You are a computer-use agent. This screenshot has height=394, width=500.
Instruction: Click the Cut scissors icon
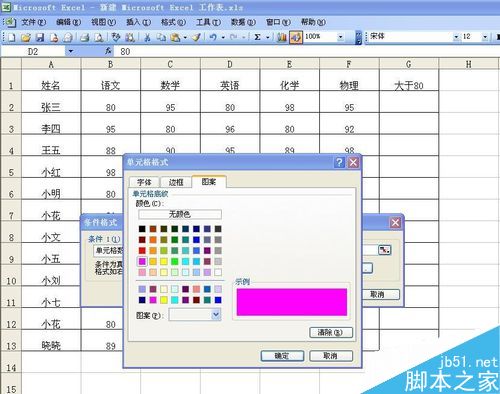click(x=147, y=37)
